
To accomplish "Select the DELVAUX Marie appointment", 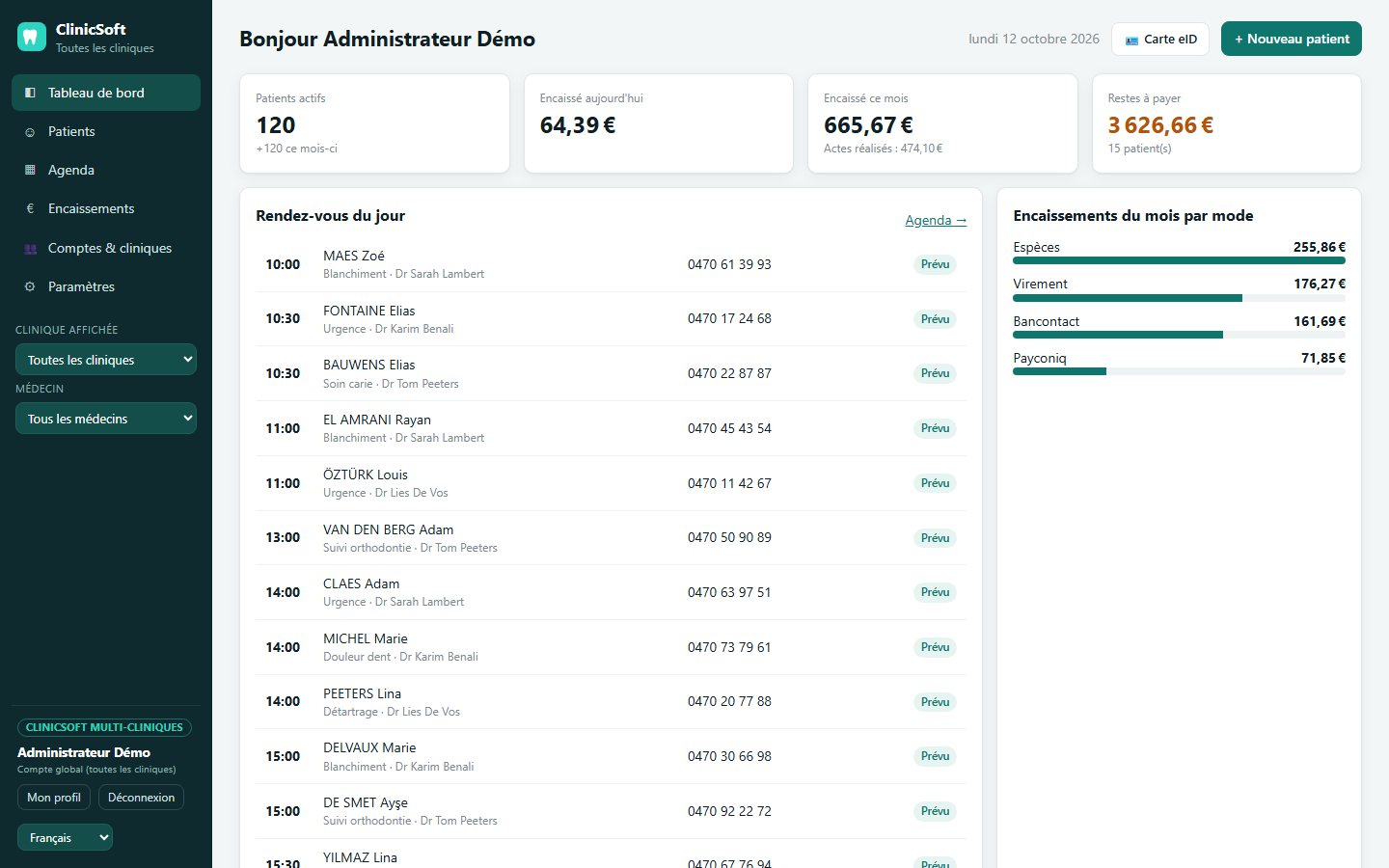I will pyautogui.click(x=611, y=756).
